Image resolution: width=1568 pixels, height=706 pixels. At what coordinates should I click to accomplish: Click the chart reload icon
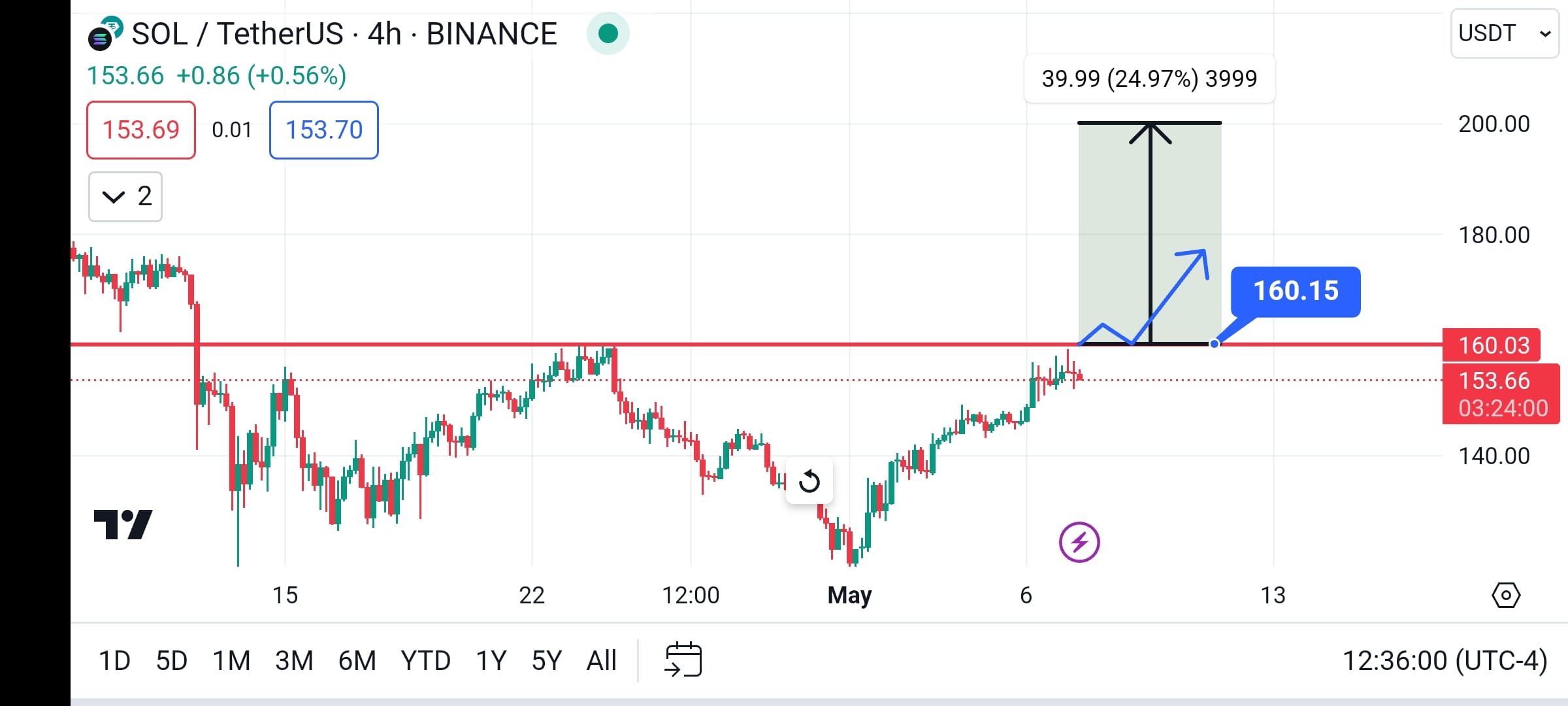click(x=809, y=481)
